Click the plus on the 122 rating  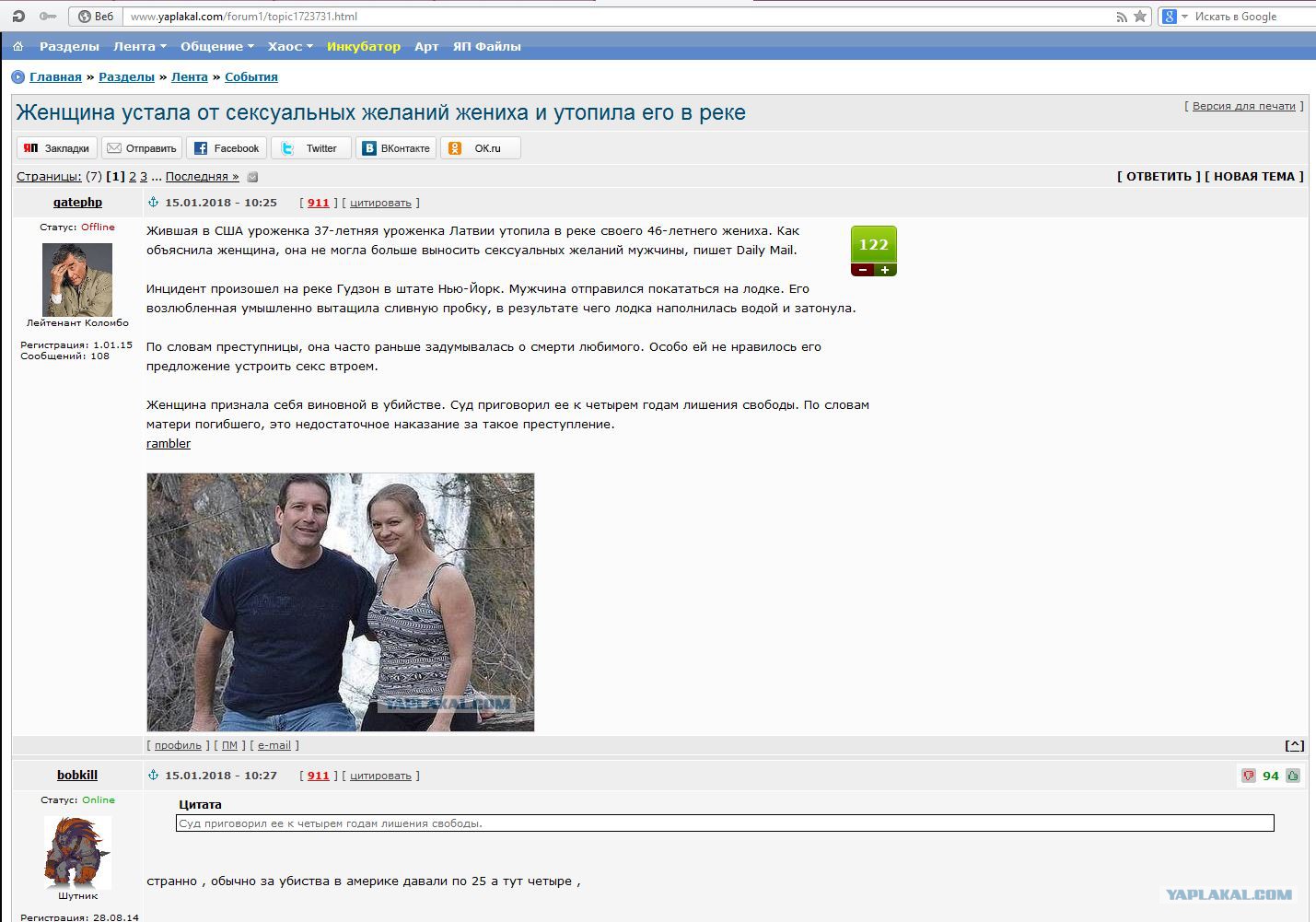pyautogui.click(x=885, y=270)
